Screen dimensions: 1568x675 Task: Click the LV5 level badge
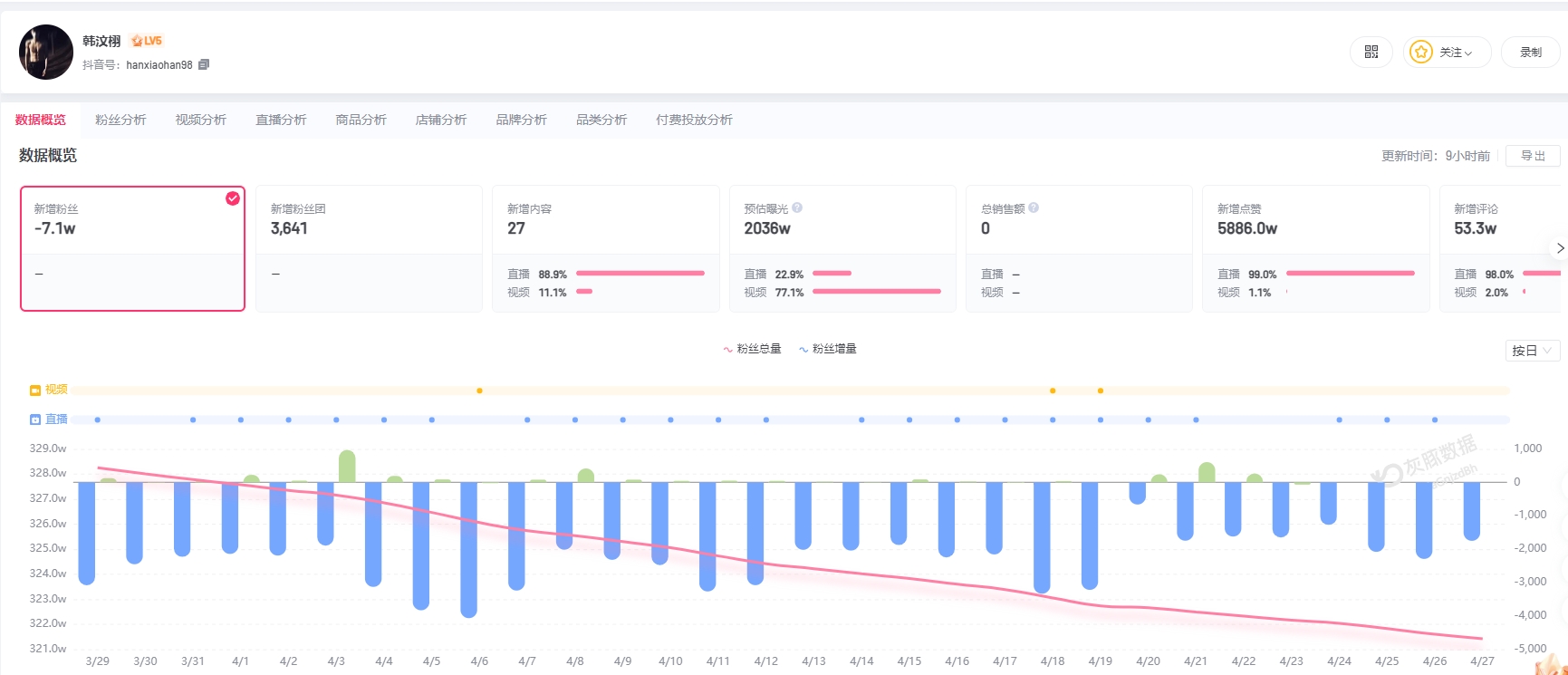[146, 41]
